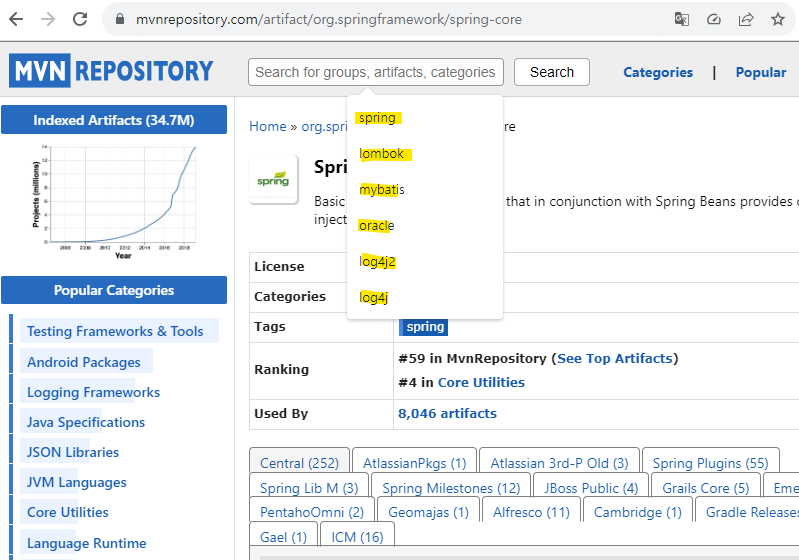Open JSON Libraries category
799x560 pixels.
click(73, 452)
